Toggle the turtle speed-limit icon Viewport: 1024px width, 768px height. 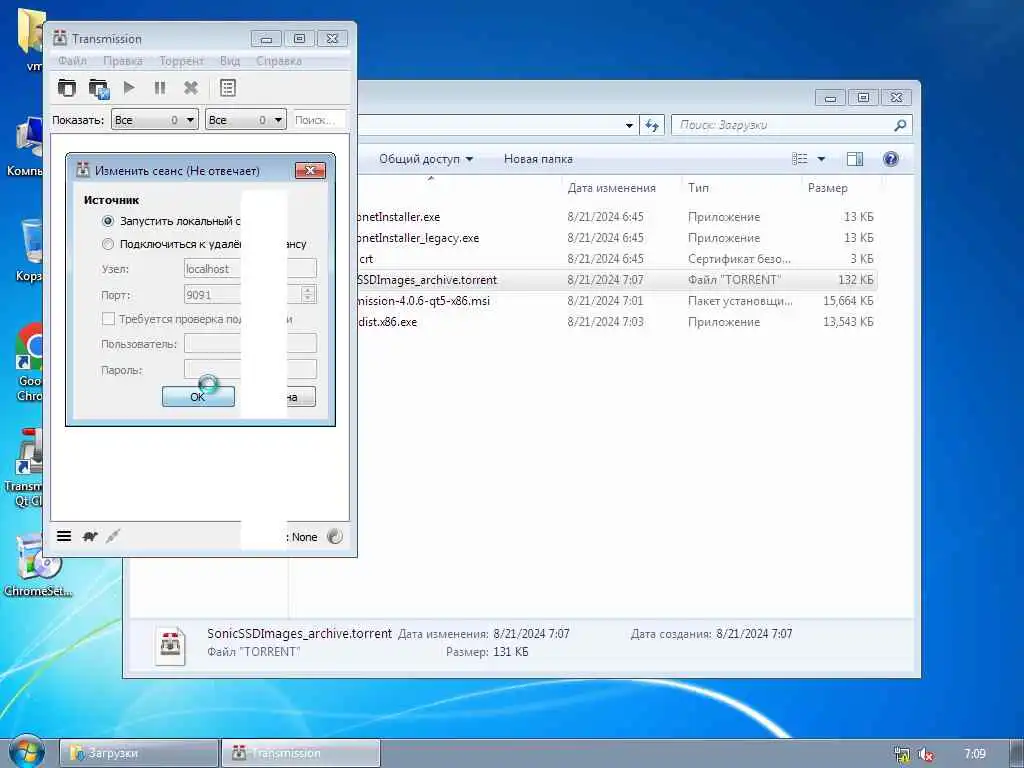tap(89, 536)
